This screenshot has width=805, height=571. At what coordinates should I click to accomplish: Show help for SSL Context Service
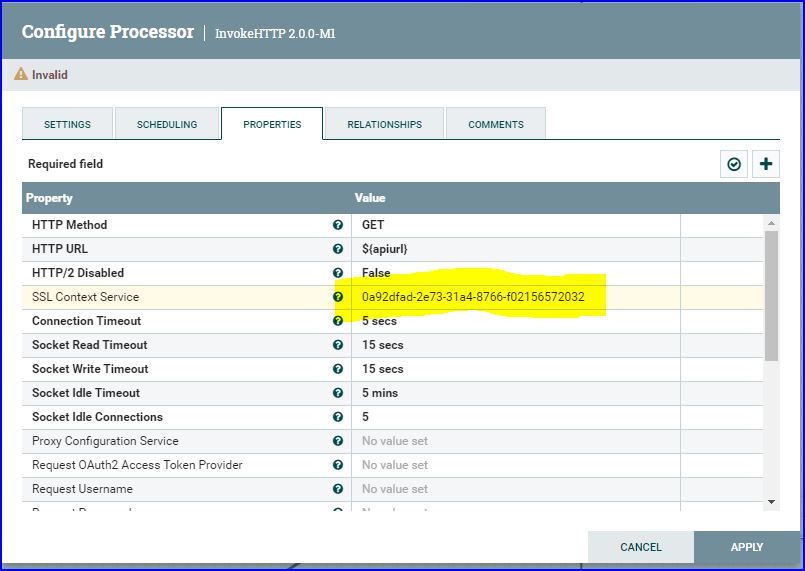coord(338,297)
